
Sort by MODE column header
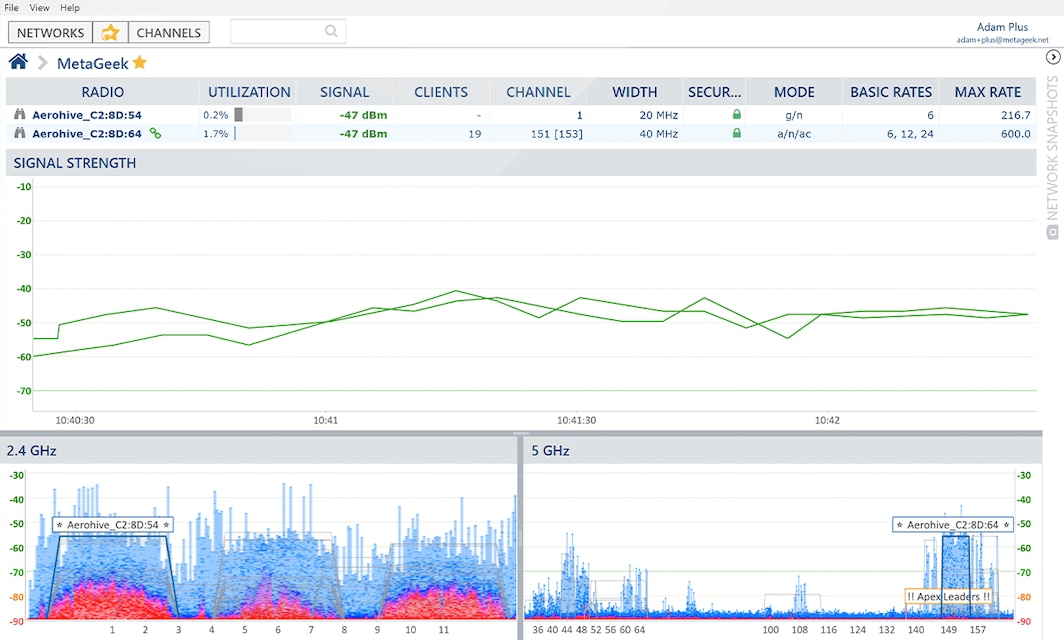coord(794,92)
